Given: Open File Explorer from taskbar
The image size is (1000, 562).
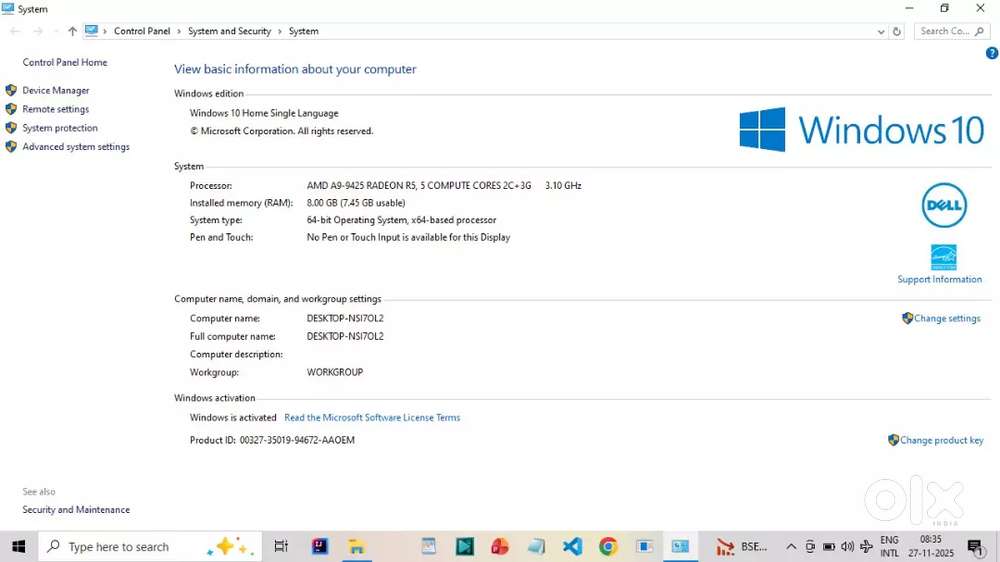Looking at the screenshot, I should tap(356, 547).
